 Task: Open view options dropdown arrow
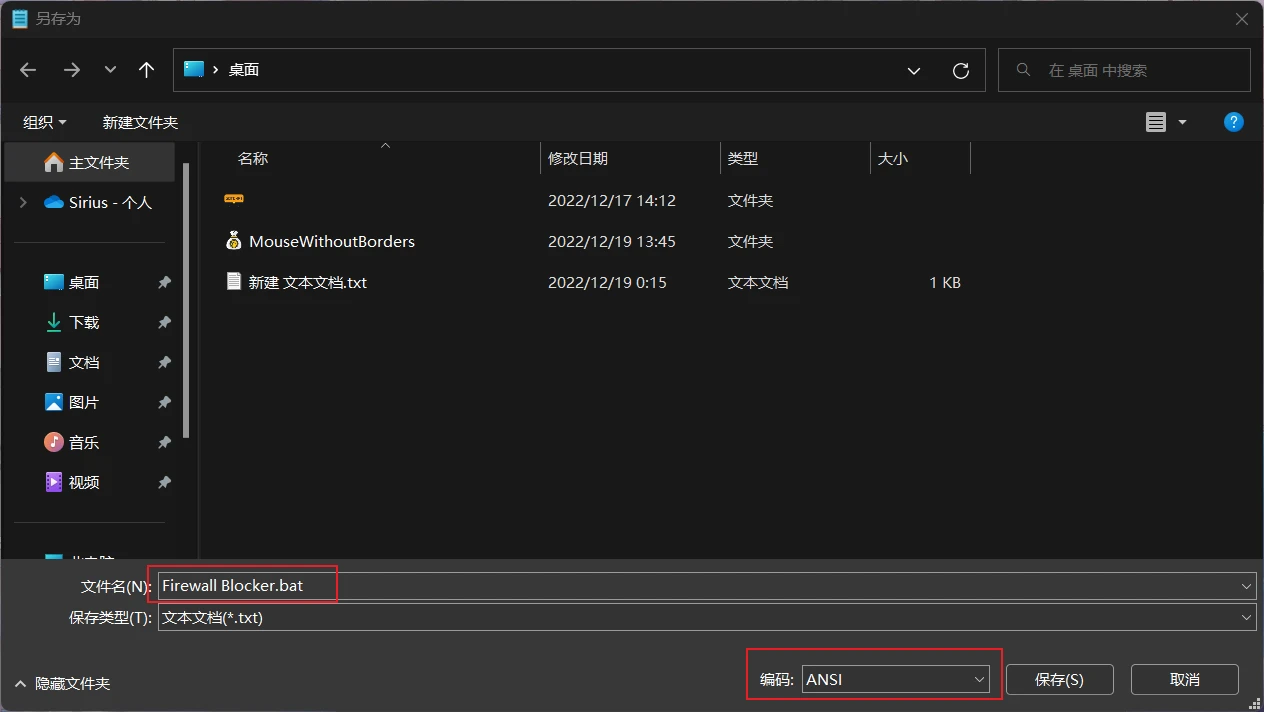click(x=1182, y=122)
